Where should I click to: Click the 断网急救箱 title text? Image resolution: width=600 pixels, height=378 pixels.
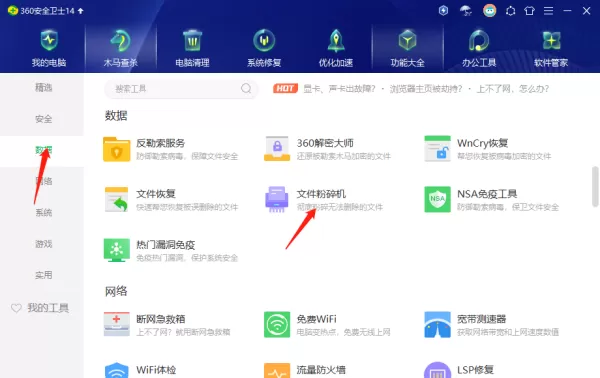[x=161, y=319]
